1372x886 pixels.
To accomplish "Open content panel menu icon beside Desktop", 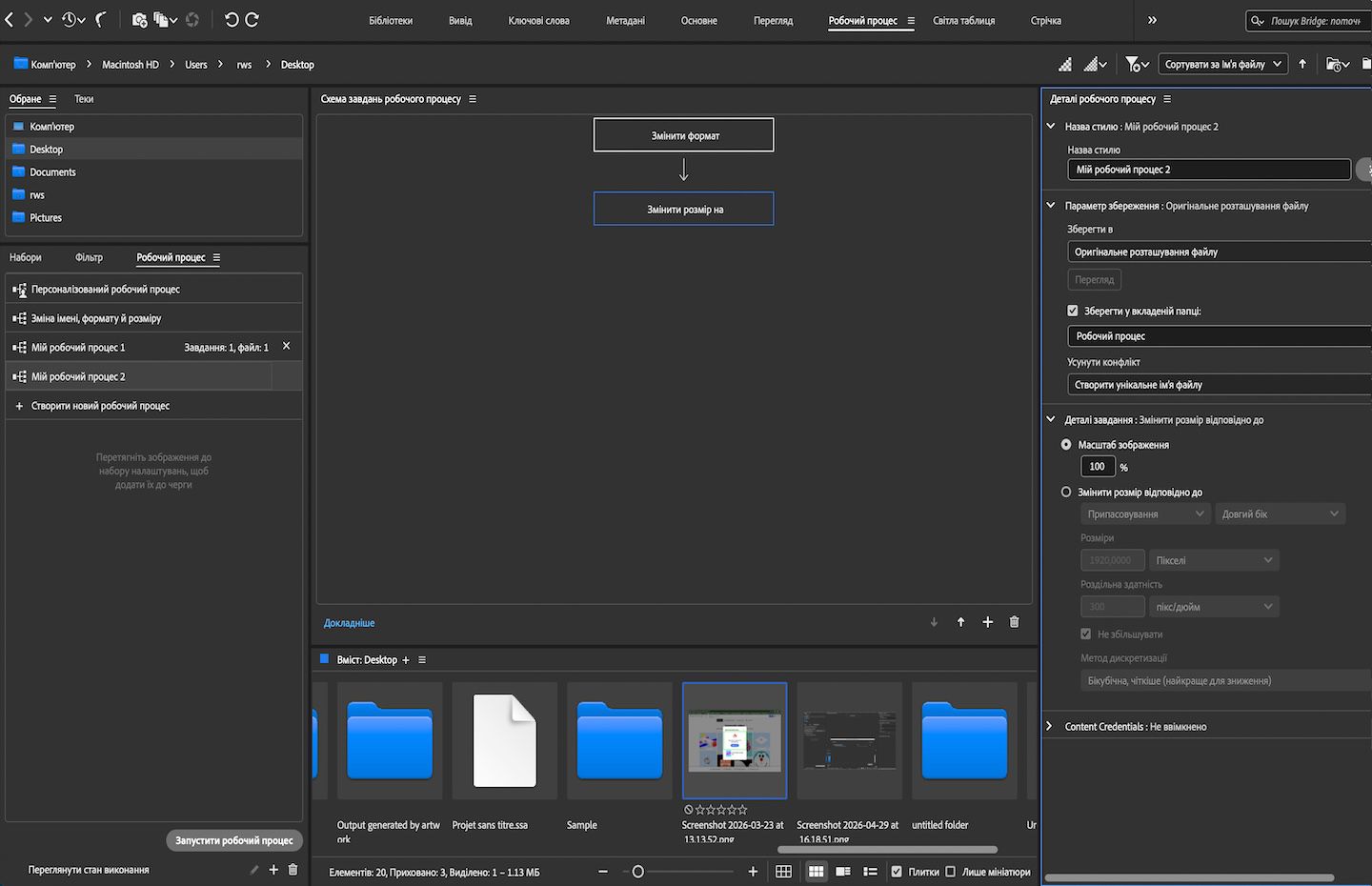I will pos(422,659).
